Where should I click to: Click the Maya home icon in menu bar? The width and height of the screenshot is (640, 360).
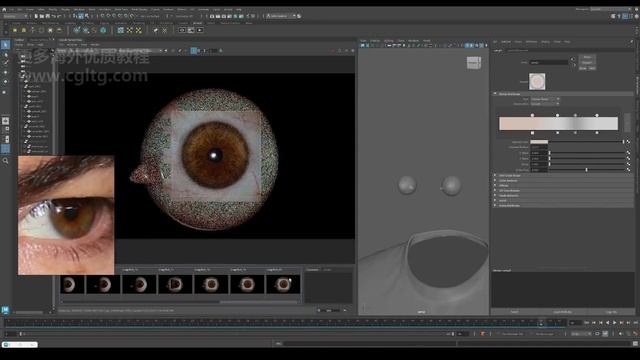[4, 9]
